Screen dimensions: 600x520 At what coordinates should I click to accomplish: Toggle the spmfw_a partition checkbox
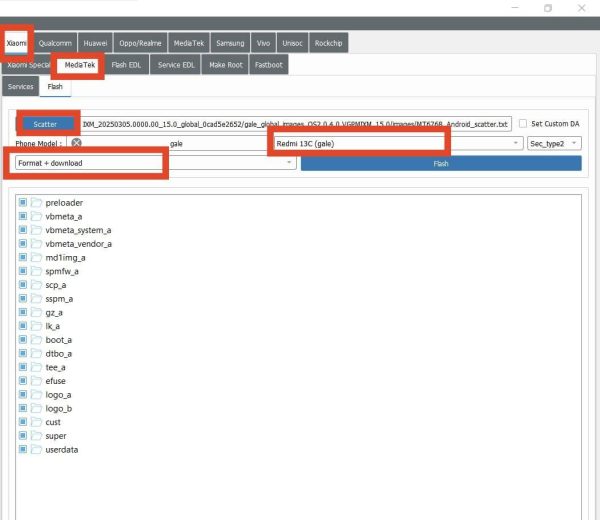23,271
